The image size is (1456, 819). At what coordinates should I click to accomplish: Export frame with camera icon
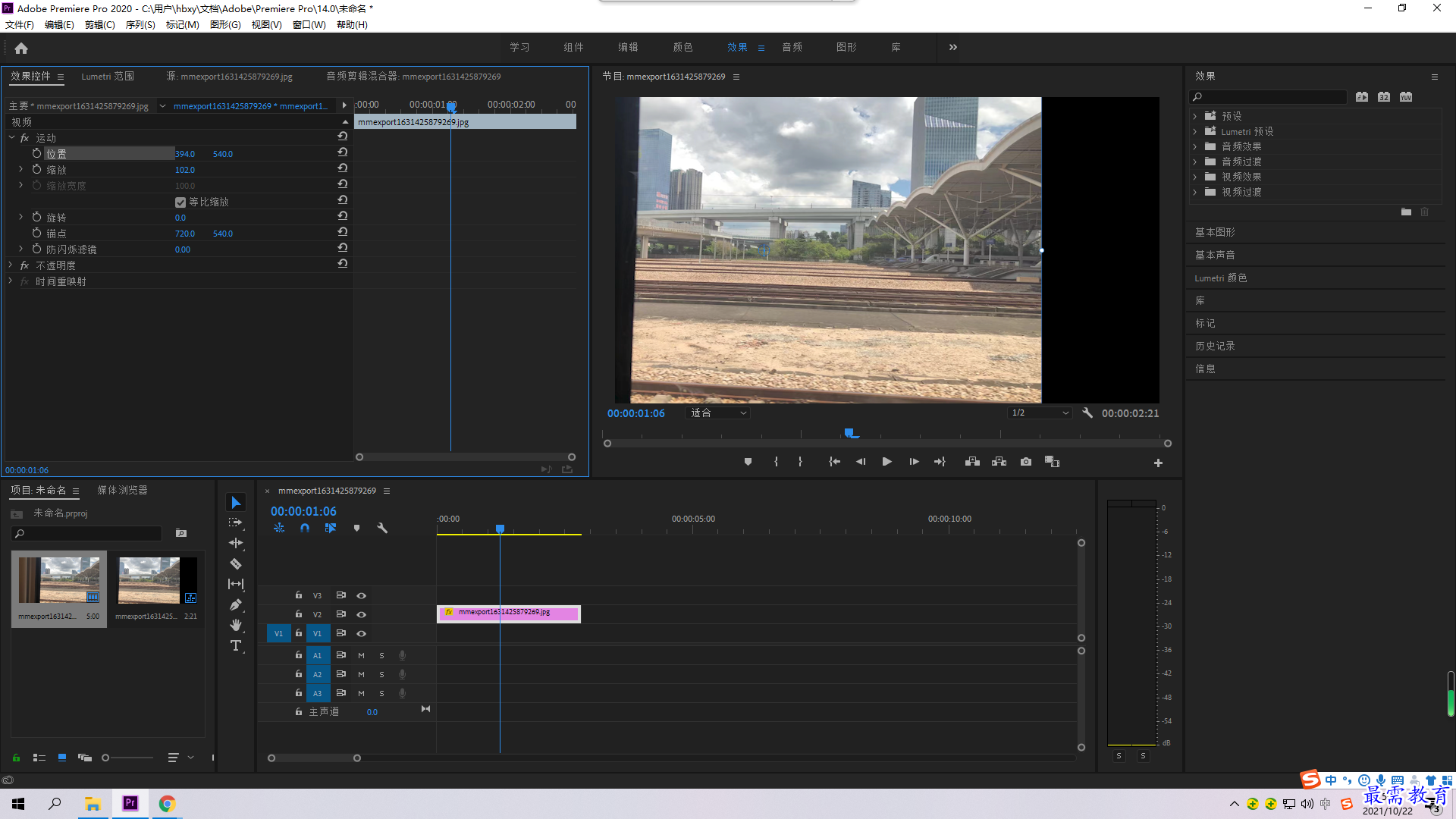(1026, 462)
